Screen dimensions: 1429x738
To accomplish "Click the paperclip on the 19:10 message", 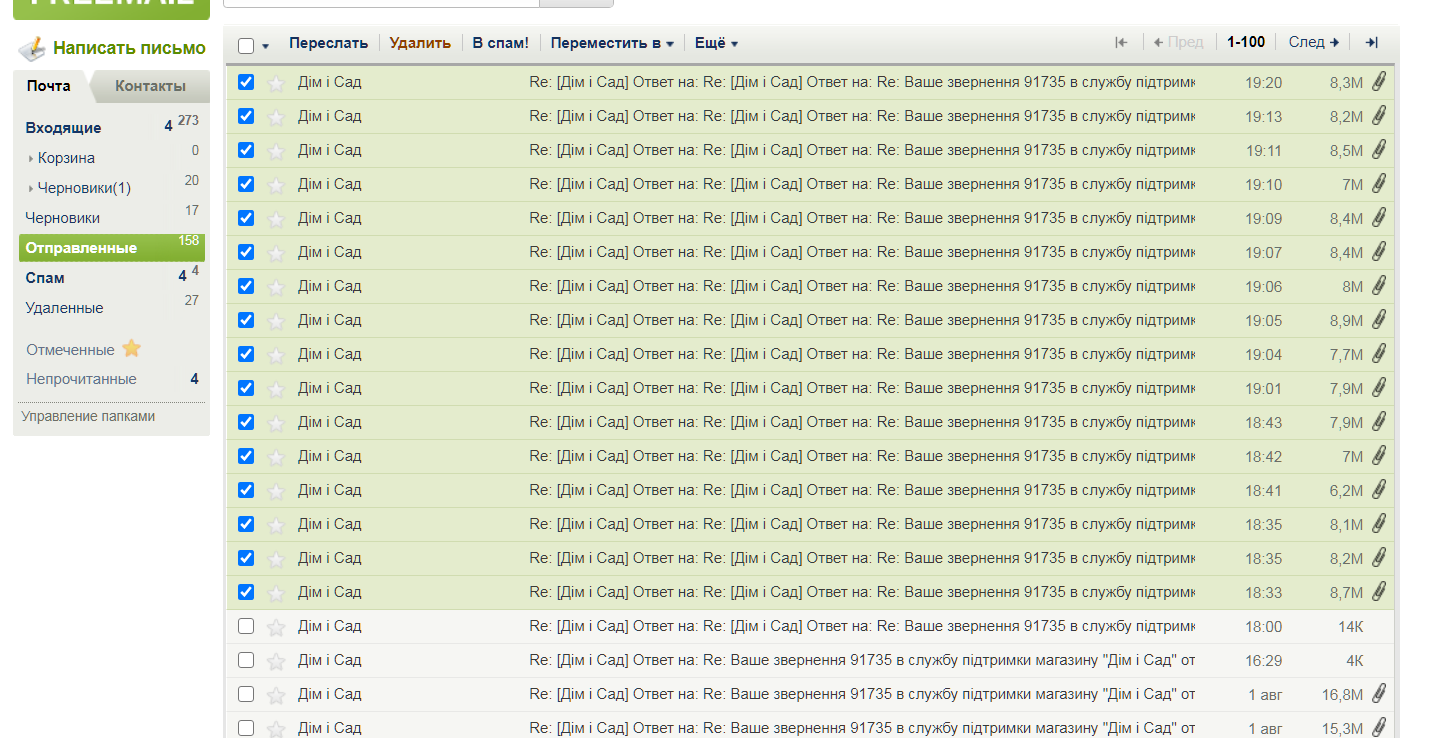I will click(x=1379, y=183).
